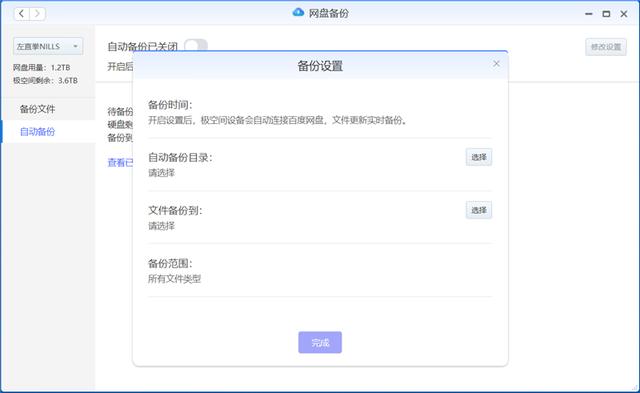Click the 极空间剩余: 3.6TB text

(x=45, y=80)
